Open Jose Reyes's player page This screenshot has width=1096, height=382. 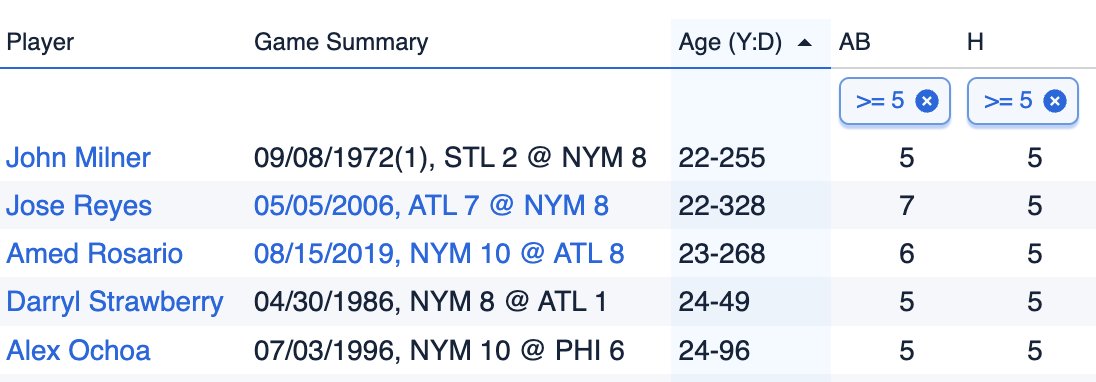[79, 205]
